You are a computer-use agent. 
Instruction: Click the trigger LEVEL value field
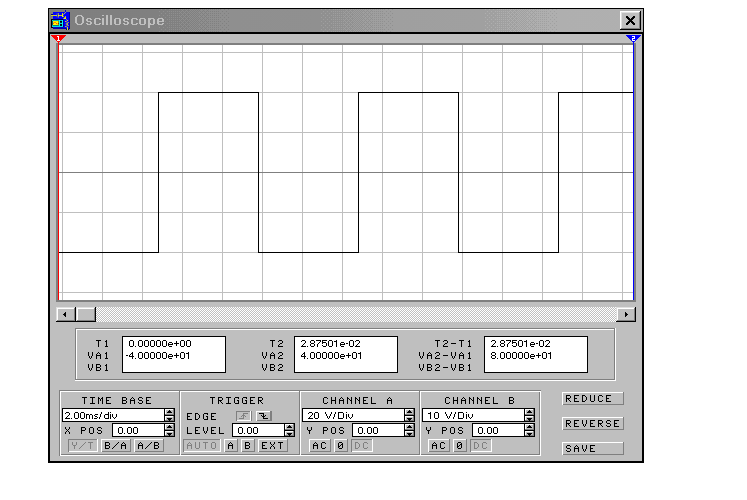pyautogui.click(x=258, y=430)
